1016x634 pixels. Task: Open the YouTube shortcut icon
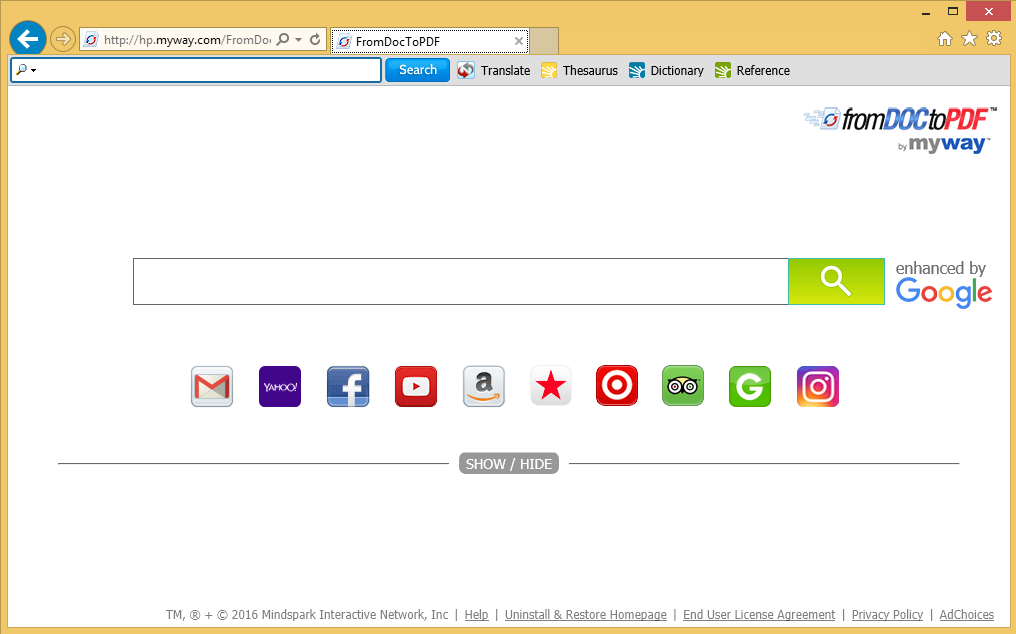point(416,386)
